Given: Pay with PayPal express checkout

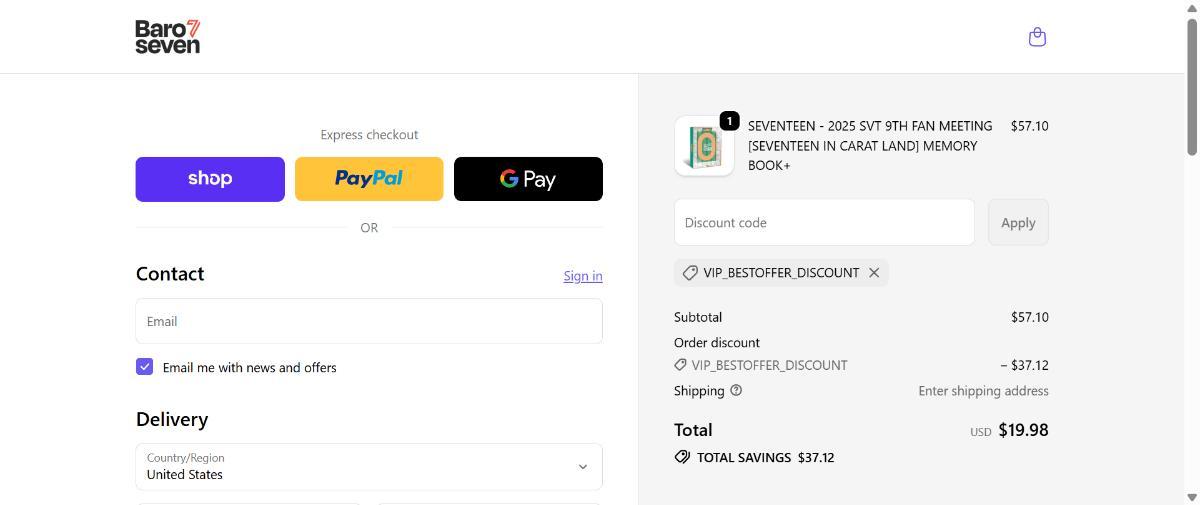Looking at the screenshot, I should (x=369, y=179).
